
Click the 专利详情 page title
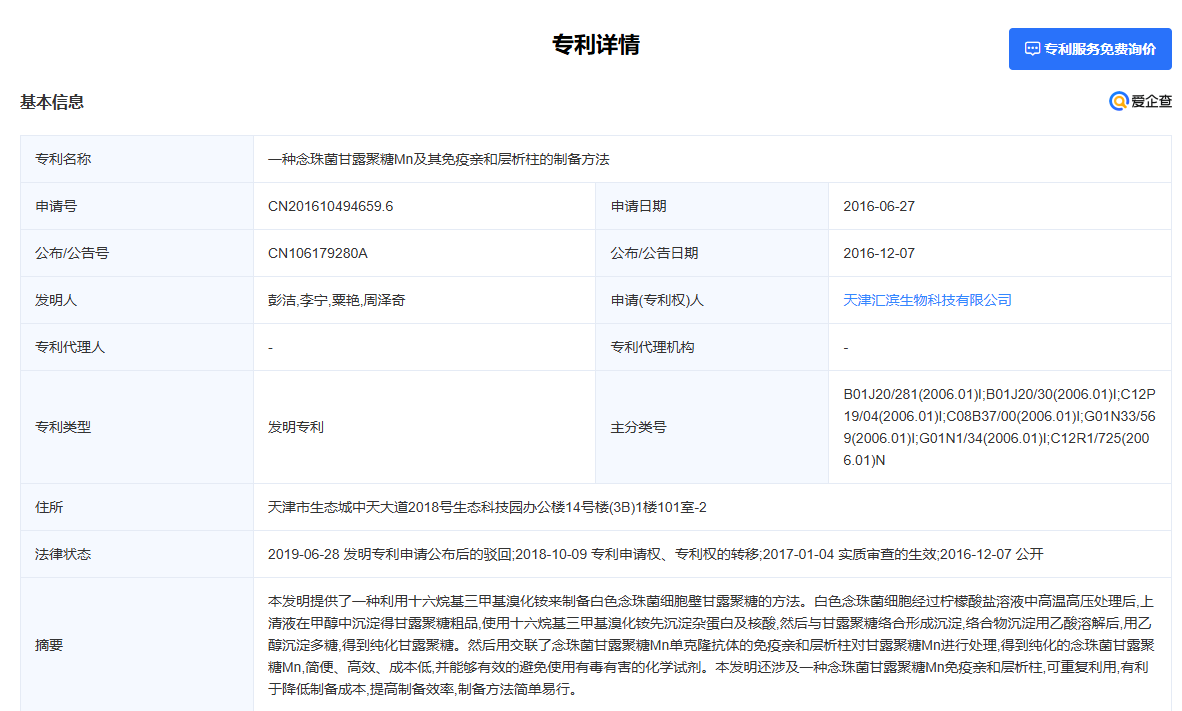[x=596, y=44]
